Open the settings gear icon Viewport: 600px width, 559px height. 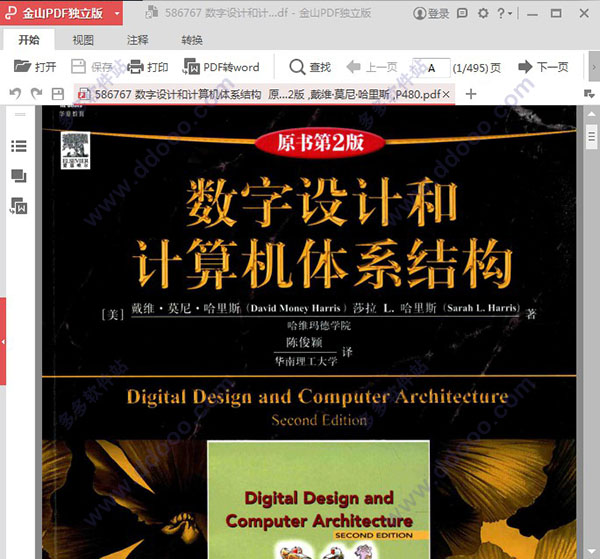pyautogui.click(x=483, y=13)
